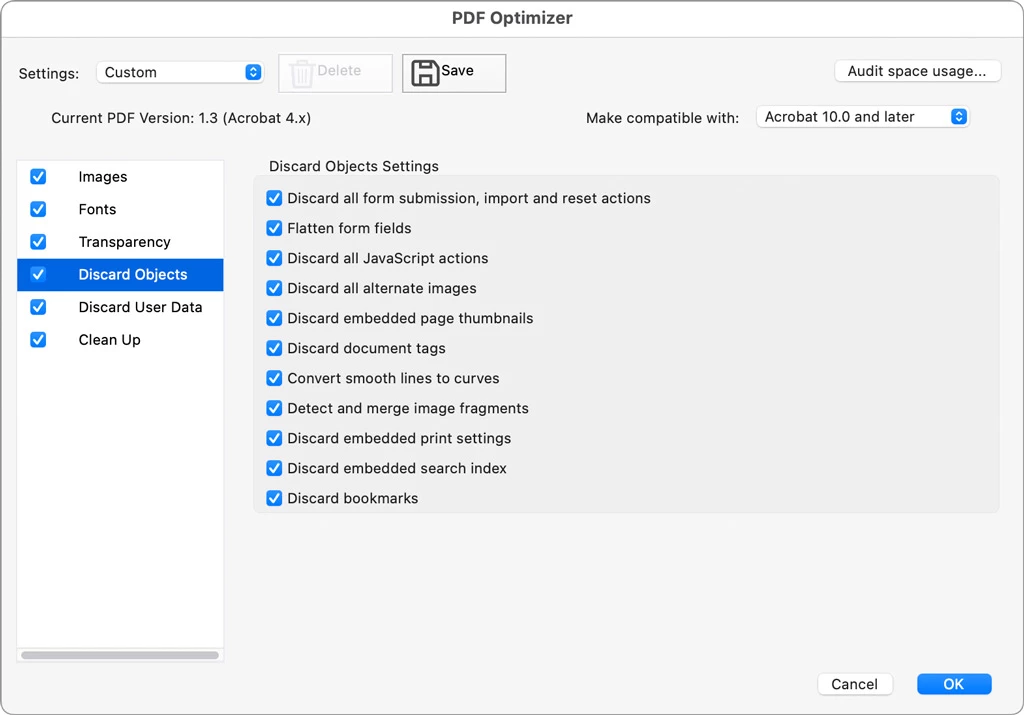Toggle the Discard Objects panel checkbox
This screenshot has width=1024, height=715.
click(39, 274)
